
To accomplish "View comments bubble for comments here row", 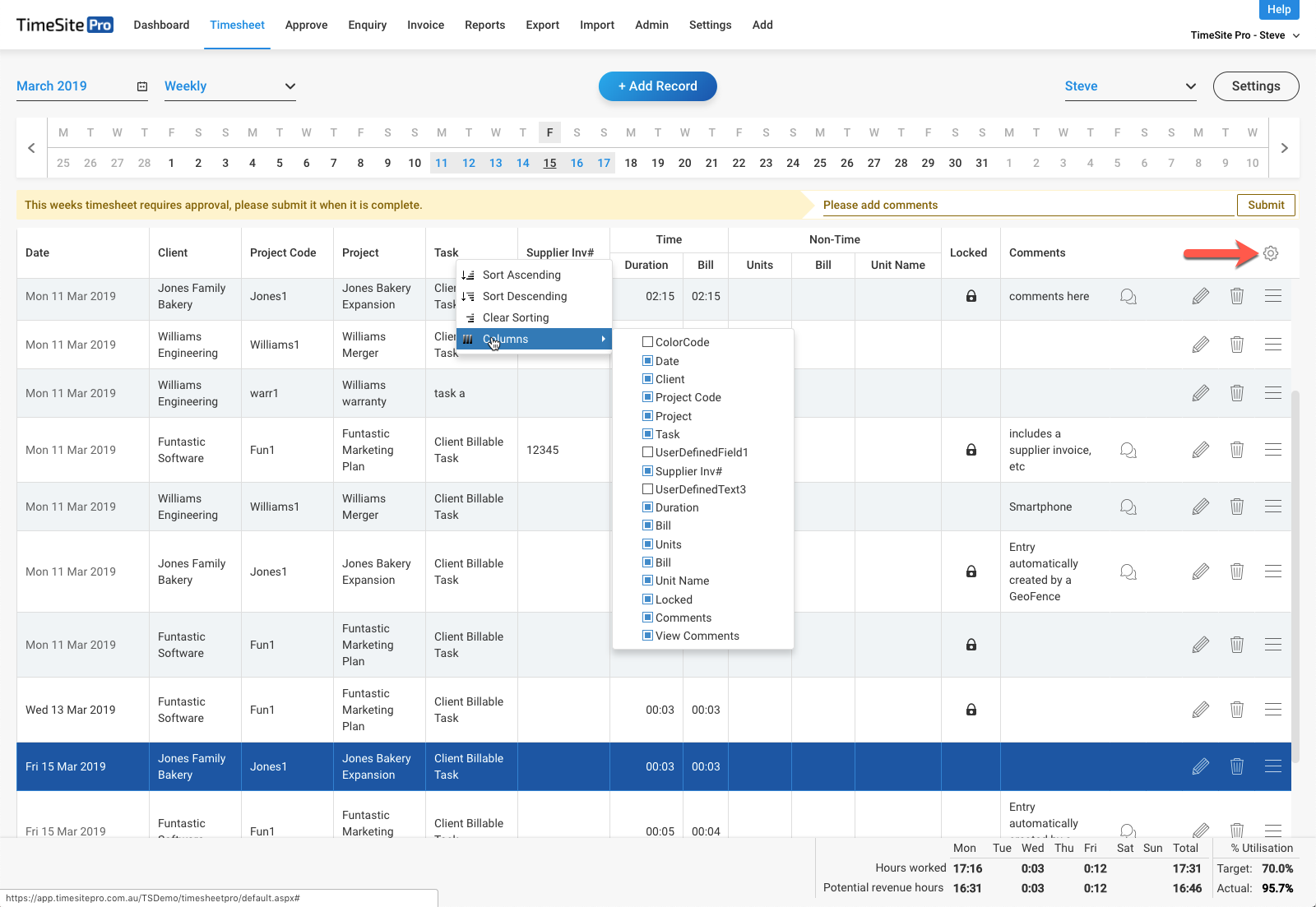I will 1128,296.
